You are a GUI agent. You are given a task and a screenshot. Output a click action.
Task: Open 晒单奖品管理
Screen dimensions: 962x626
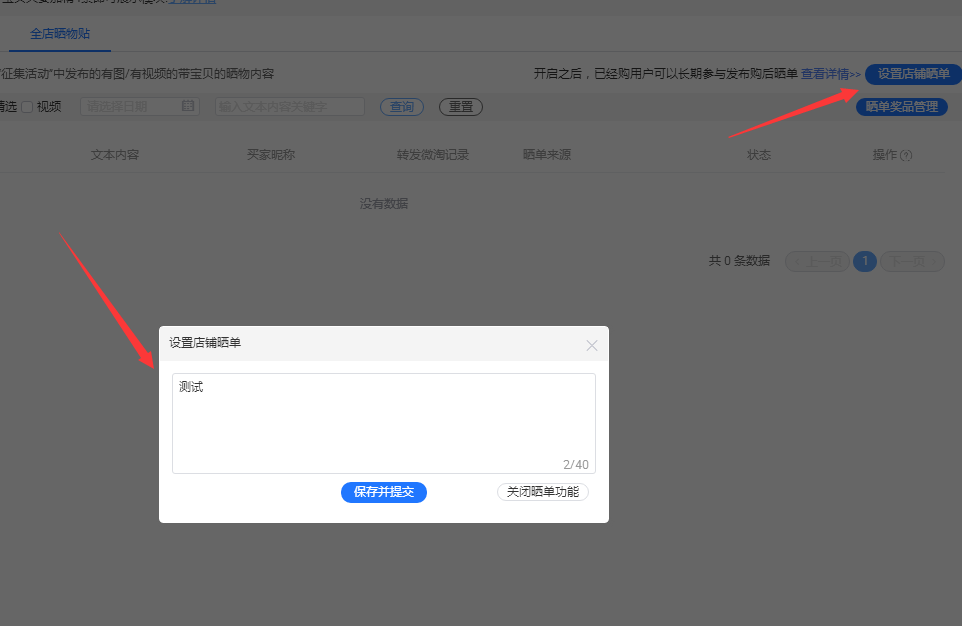coord(901,107)
